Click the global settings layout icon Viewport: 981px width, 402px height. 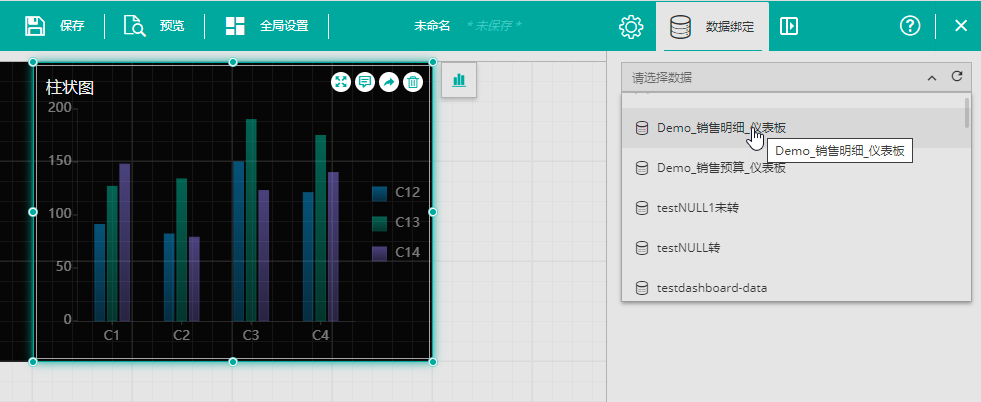coord(235,26)
